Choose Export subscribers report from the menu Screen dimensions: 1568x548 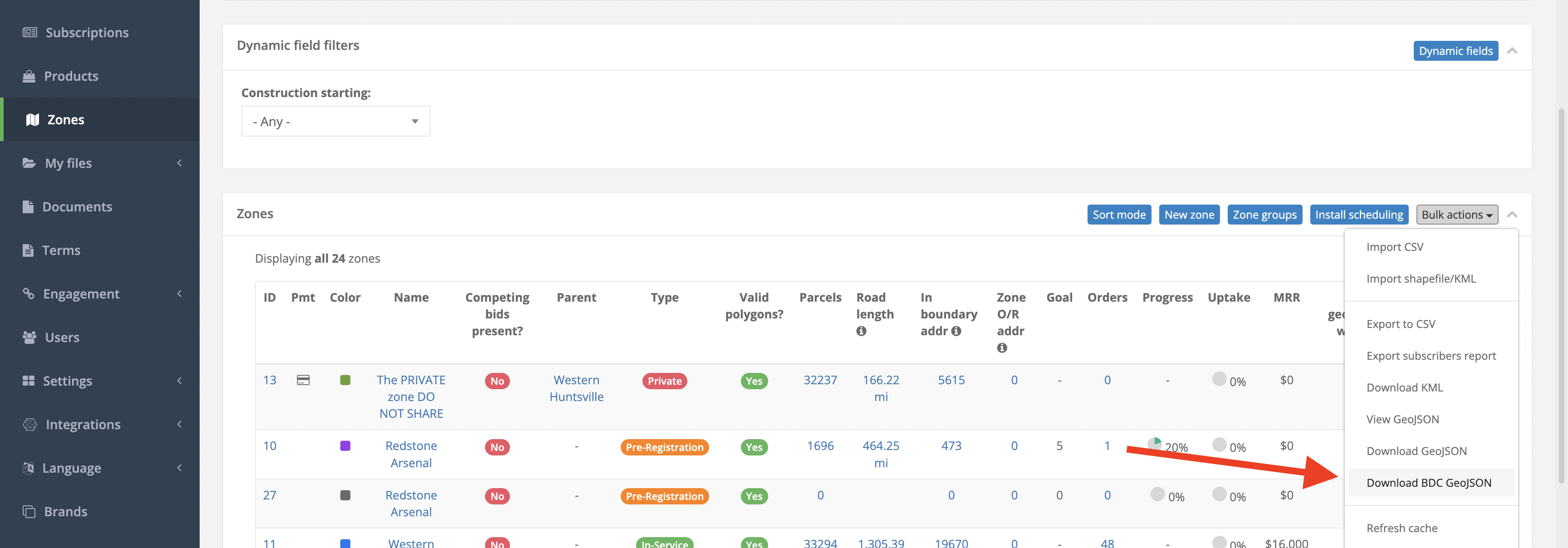pyautogui.click(x=1431, y=355)
